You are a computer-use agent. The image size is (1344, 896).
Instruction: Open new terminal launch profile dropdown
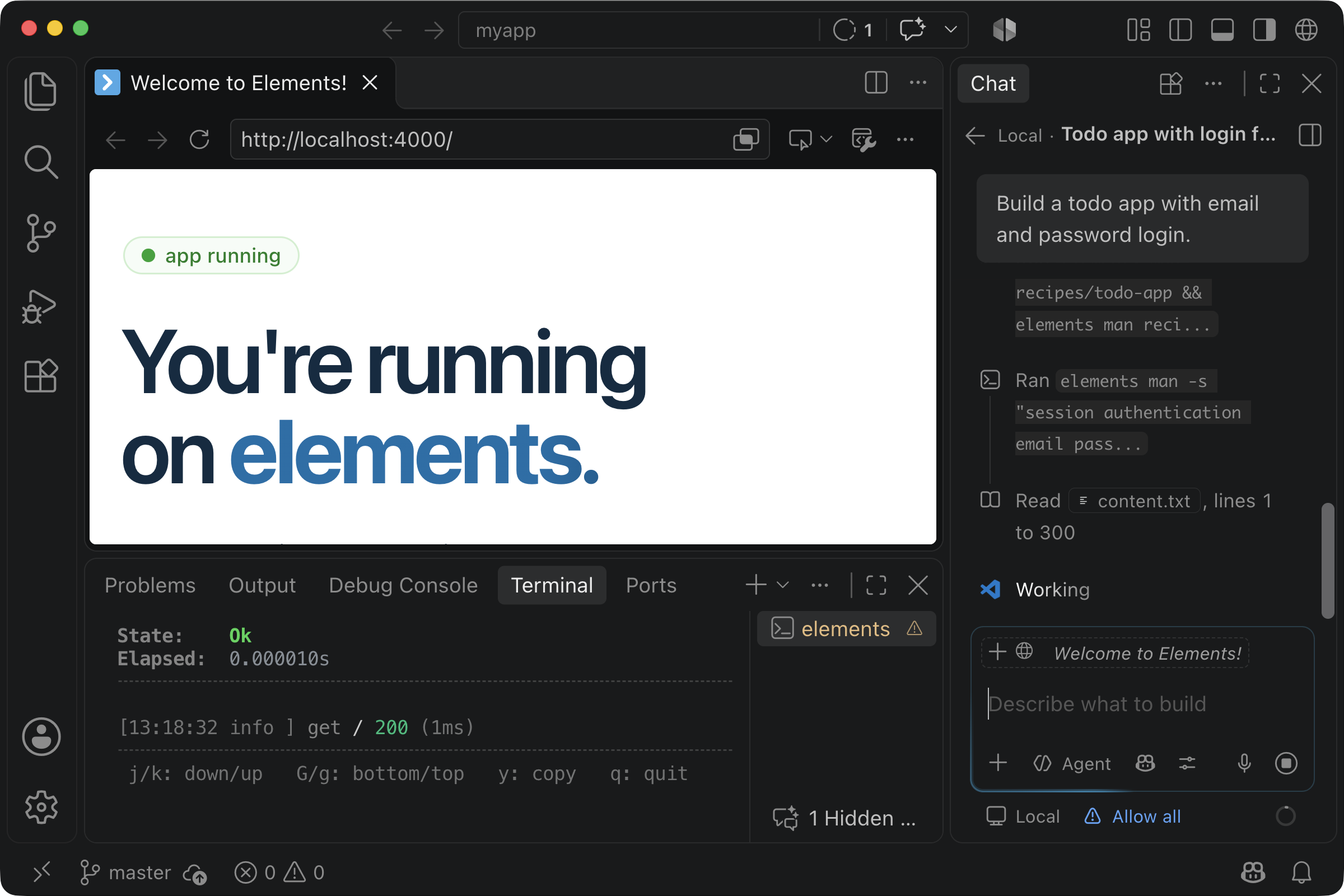[783, 585]
